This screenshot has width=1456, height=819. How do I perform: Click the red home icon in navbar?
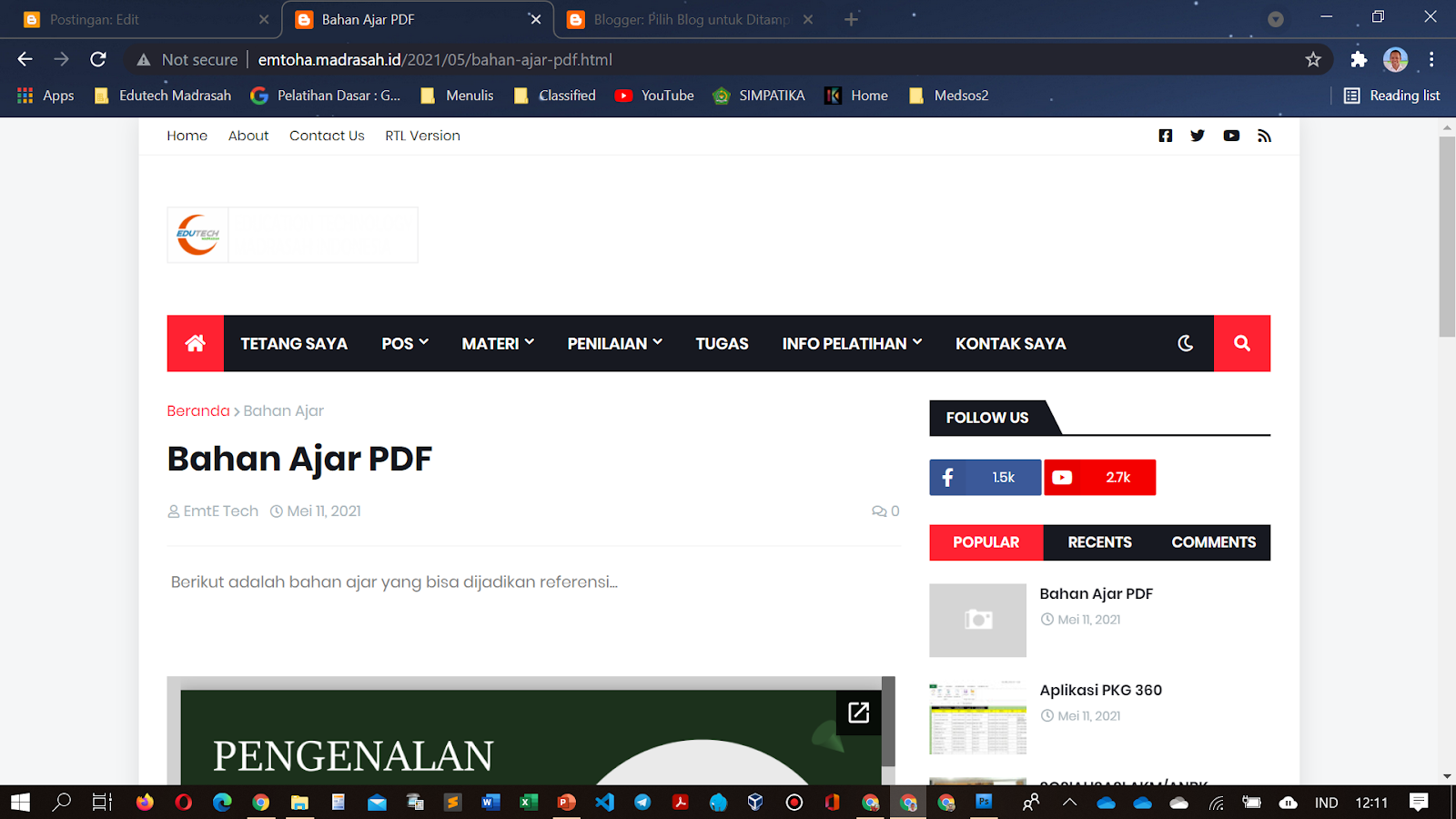coord(195,343)
